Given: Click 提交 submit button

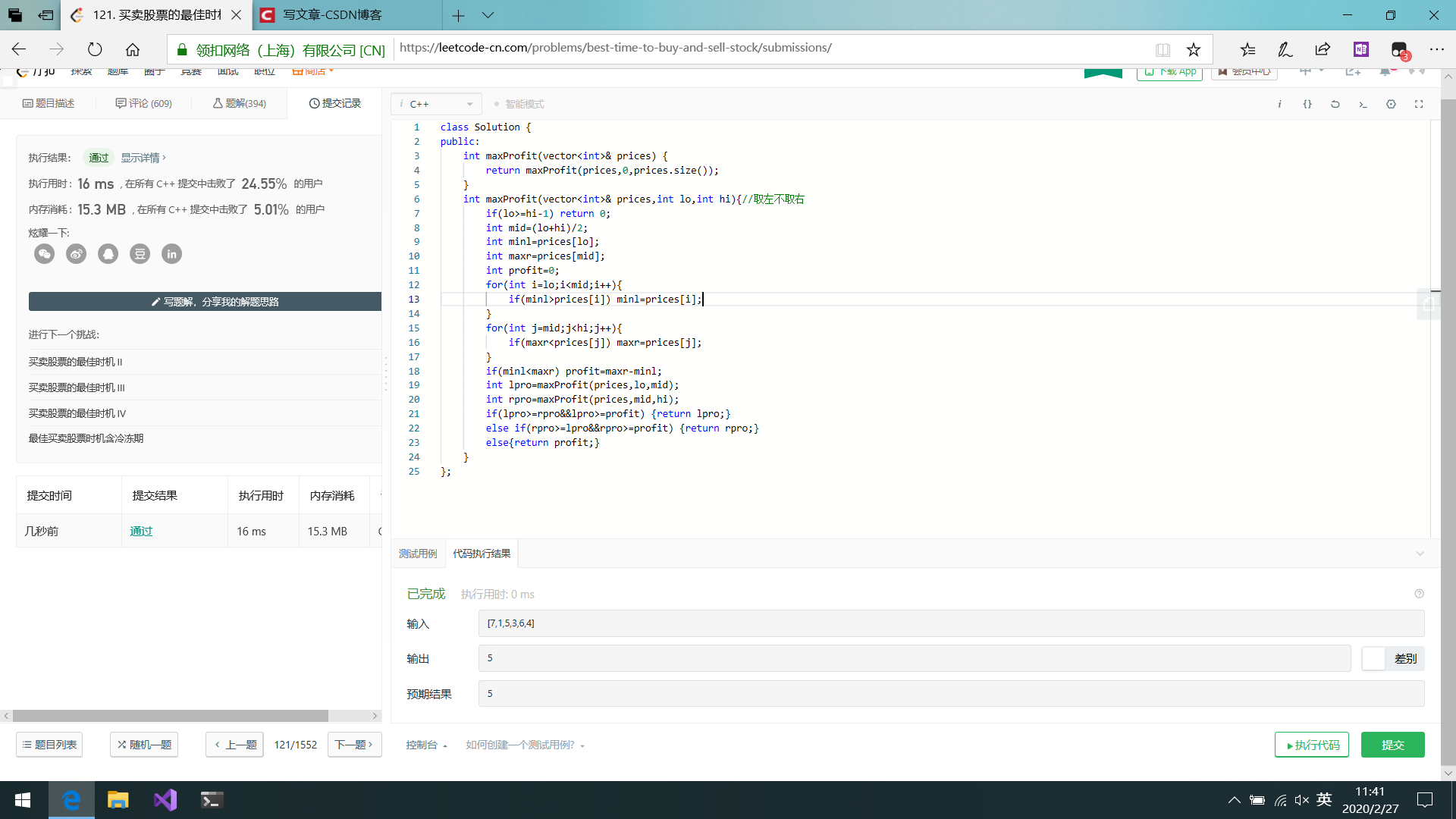Looking at the screenshot, I should 1392,745.
